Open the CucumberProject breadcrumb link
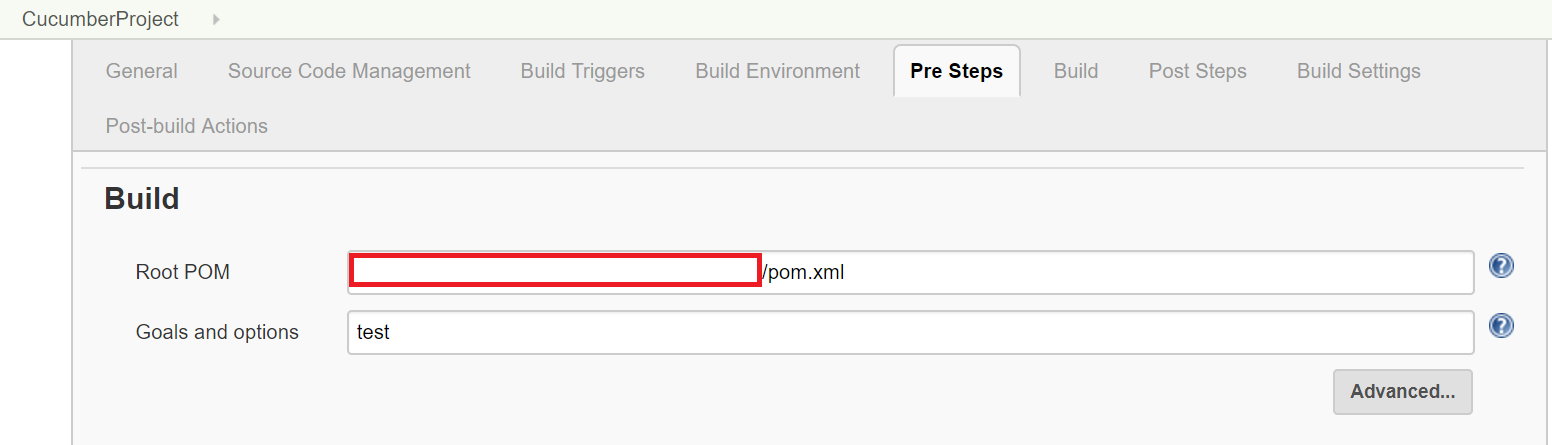Image resolution: width=1552 pixels, height=445 pixels. click(100, 19)
